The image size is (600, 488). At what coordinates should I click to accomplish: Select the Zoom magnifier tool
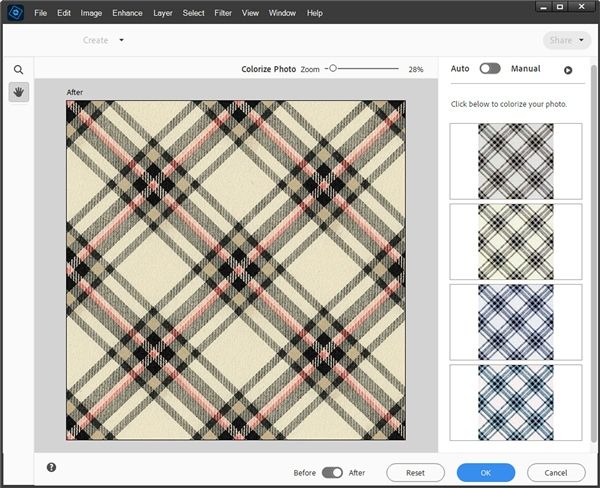pyautogui.click(x=18, y=70)
